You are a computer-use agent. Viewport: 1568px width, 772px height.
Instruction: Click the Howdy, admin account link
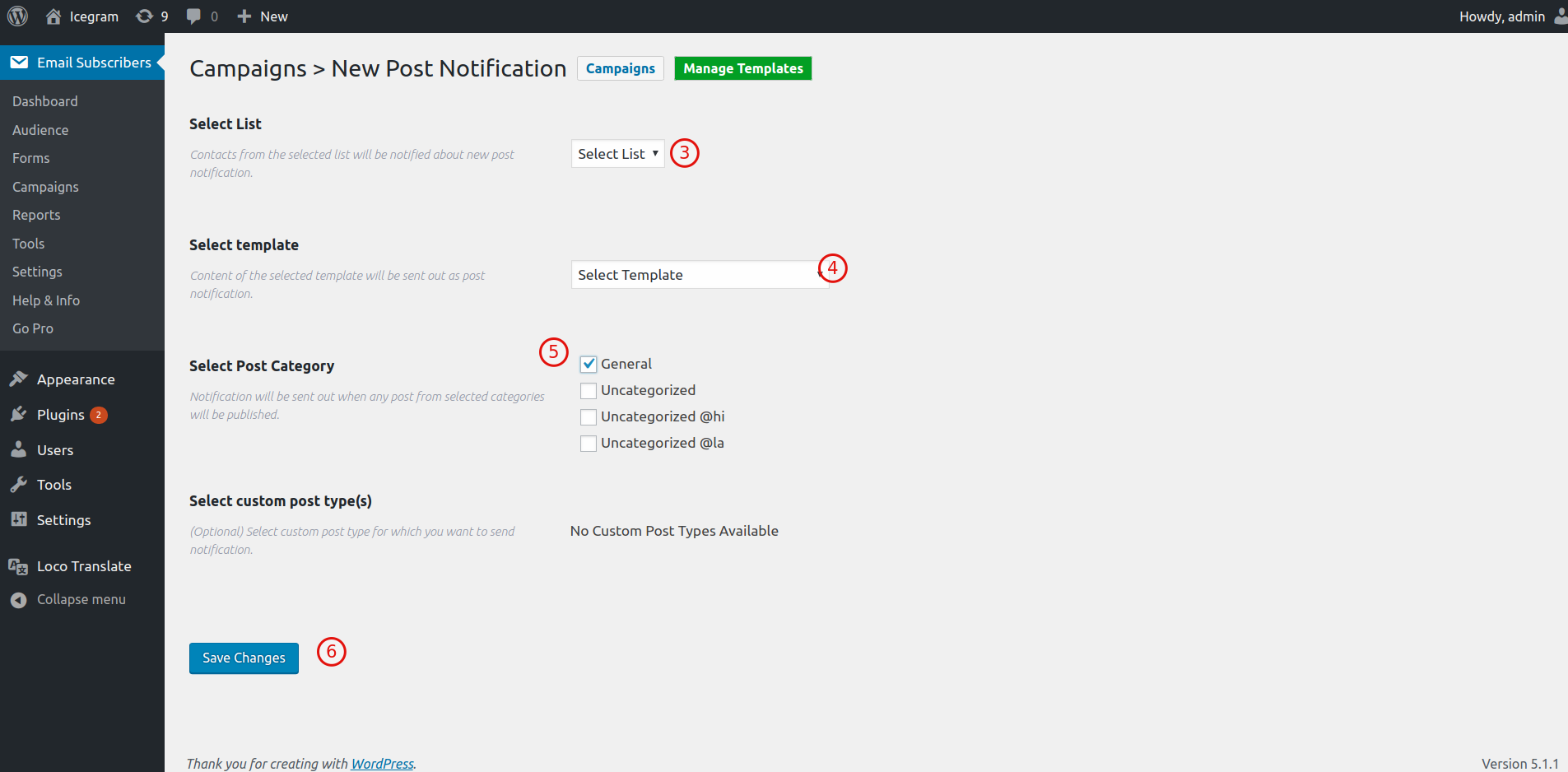tap(1502, 16)
